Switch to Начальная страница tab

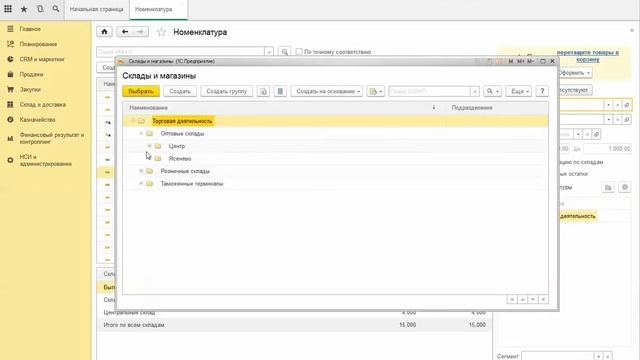click(x=96, y=9)
